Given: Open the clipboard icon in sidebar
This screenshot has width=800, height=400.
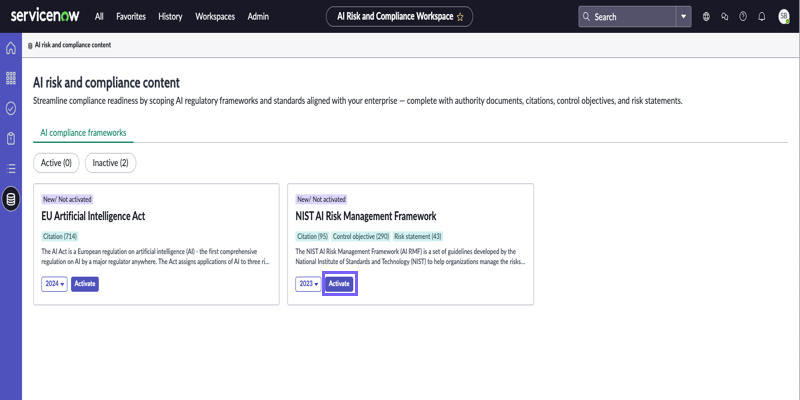Looking at the screenshot, I should pyautogui.click(x=11, y=138).
